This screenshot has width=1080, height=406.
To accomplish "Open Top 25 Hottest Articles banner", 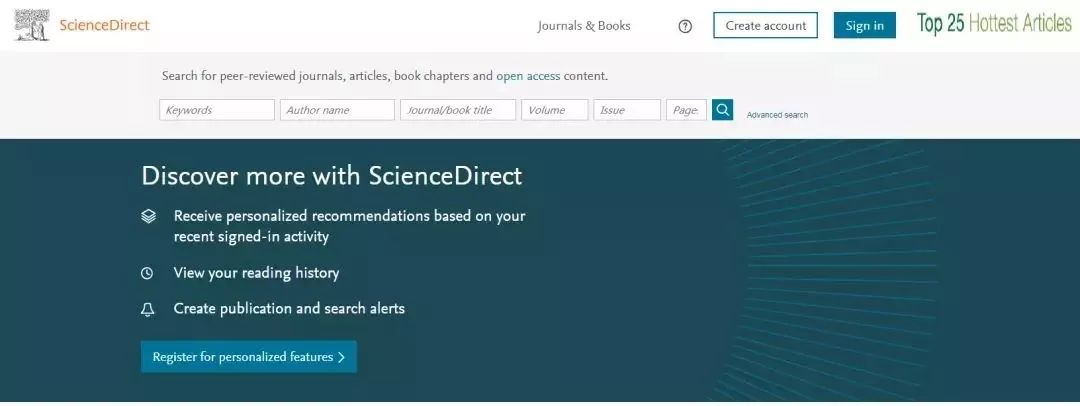I will (x=994, y=24).
